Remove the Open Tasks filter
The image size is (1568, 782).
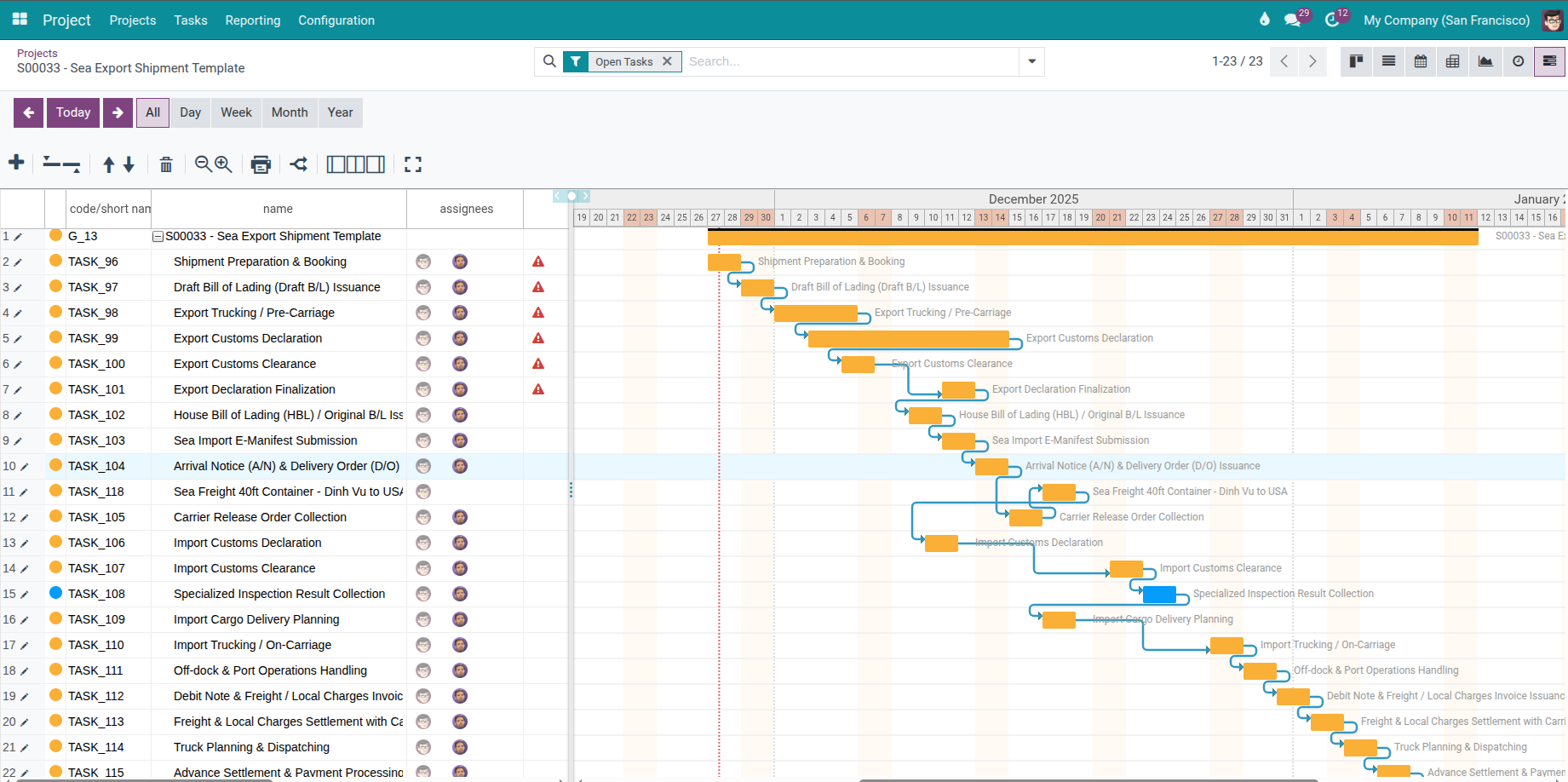(668, 60)
